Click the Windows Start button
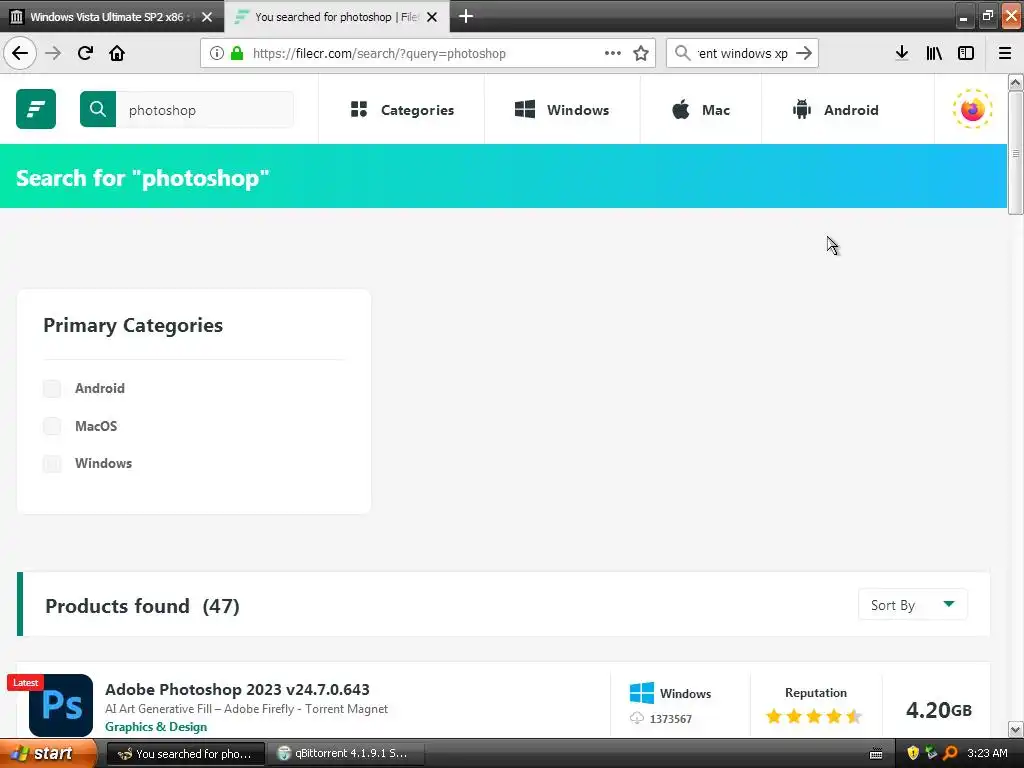Viewport: 1024px width, 768px height. (x=48, y=754)
